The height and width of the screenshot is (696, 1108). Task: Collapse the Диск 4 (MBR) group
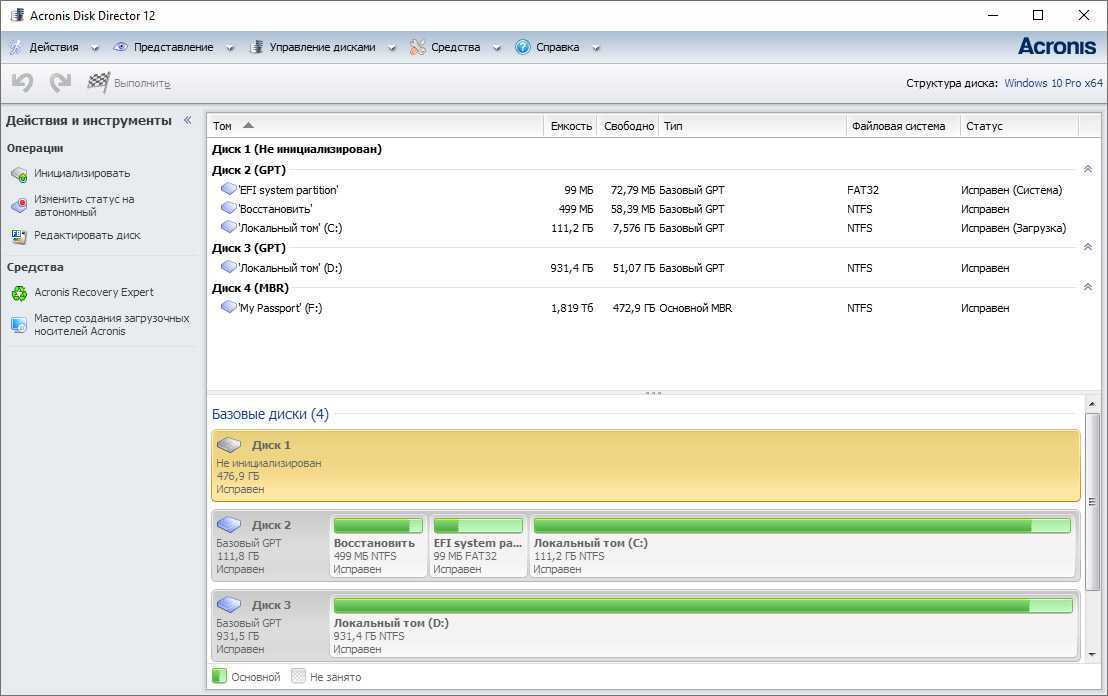pos(1087,288)
